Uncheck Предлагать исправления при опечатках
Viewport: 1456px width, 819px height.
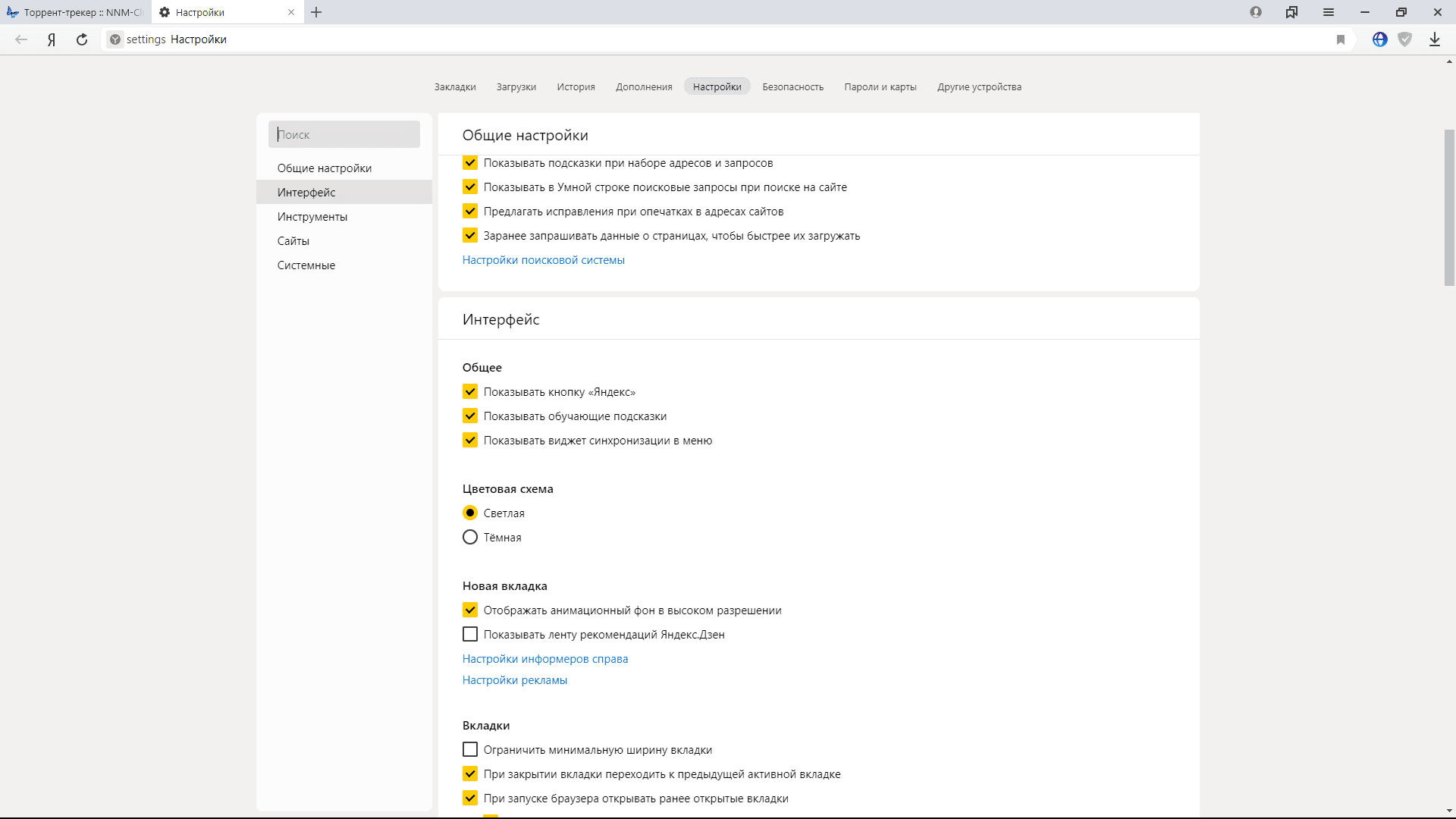click(470, 211)
